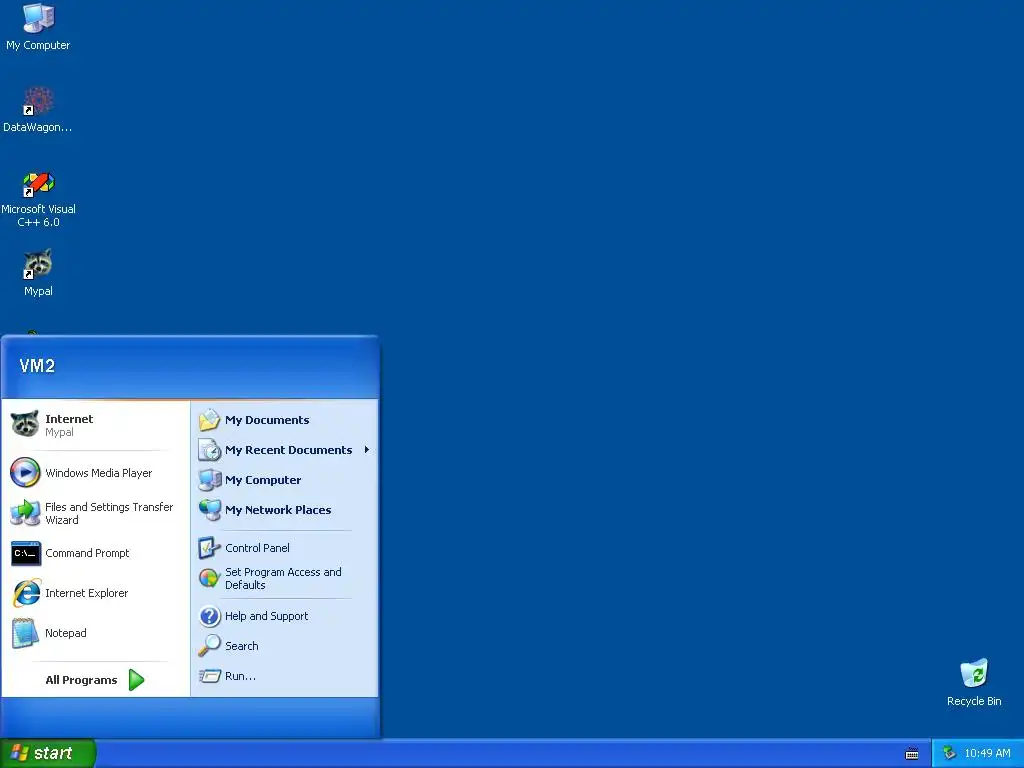Click the Notepad icon in Start menu

(x=25, y=633)
